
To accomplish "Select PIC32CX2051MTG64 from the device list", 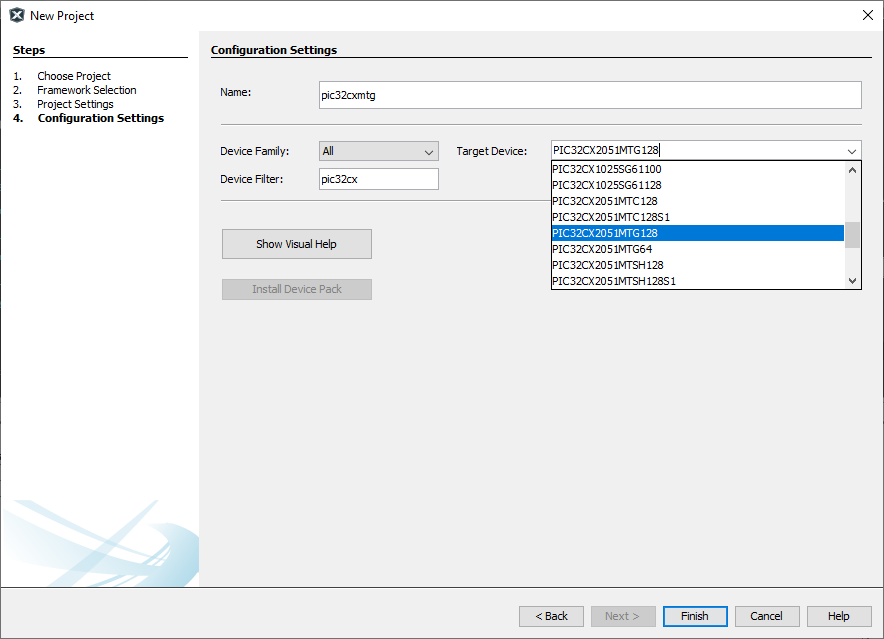I will 697,249.
